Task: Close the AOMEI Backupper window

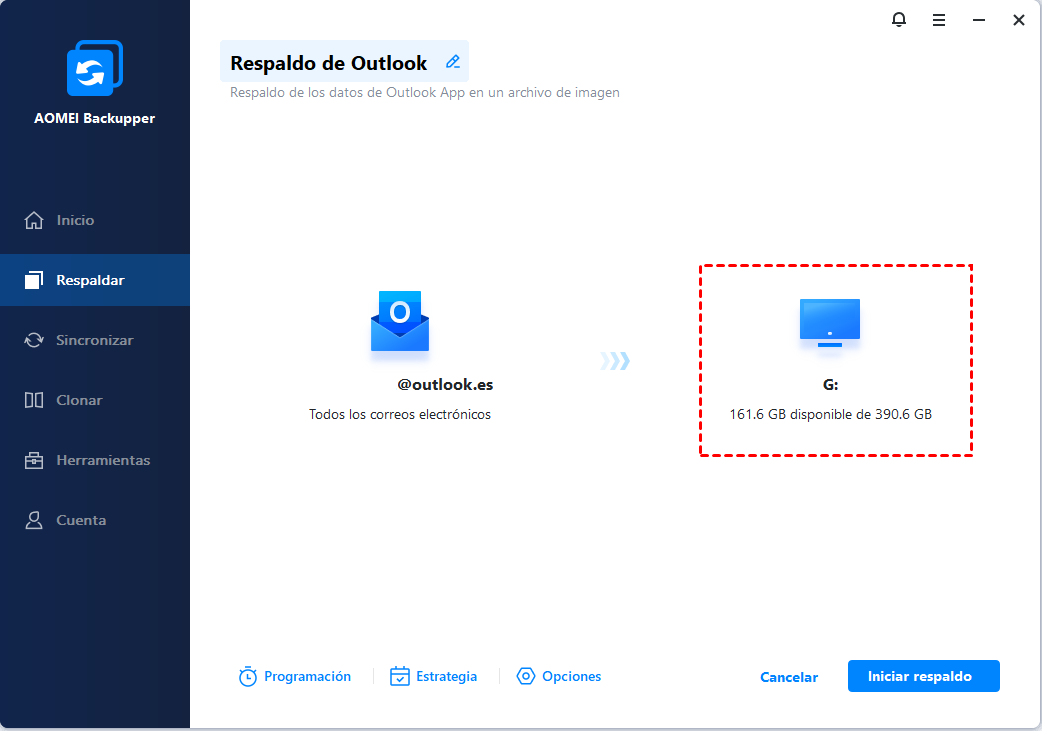Action: point(1018,21)
